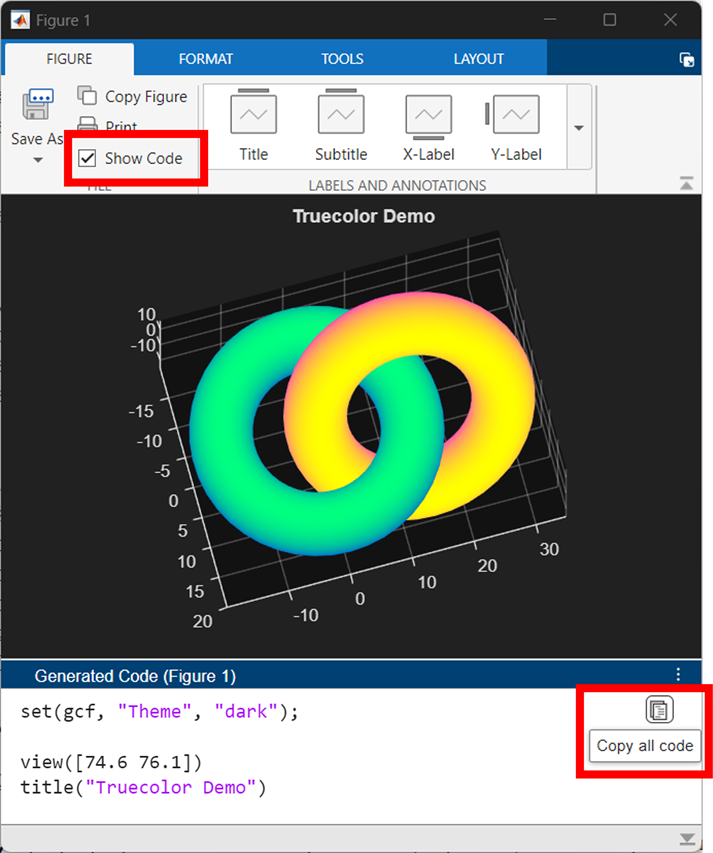Viewport: 713px width, 853px height.
Task: Switch to the FORMAT tab
Action: [206, 59]
